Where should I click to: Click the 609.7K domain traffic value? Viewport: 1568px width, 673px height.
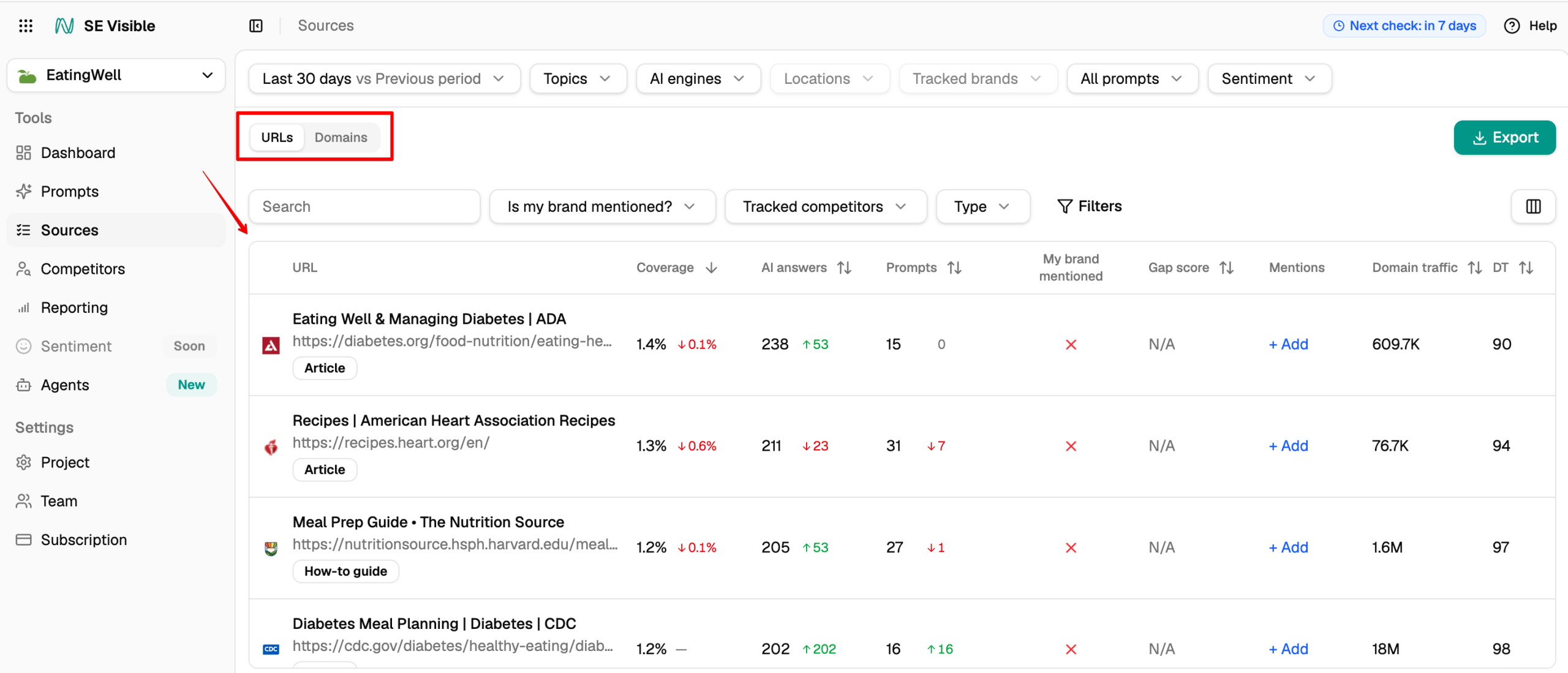1395,344
